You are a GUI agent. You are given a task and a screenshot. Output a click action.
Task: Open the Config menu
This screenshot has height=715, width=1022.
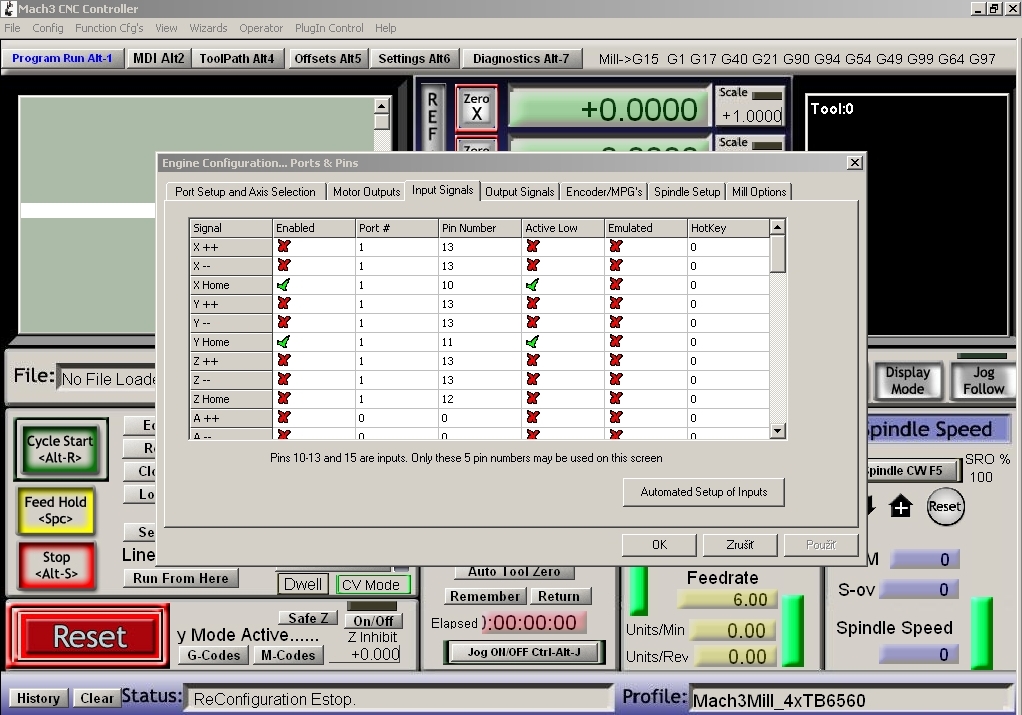(x=47, y=28)
